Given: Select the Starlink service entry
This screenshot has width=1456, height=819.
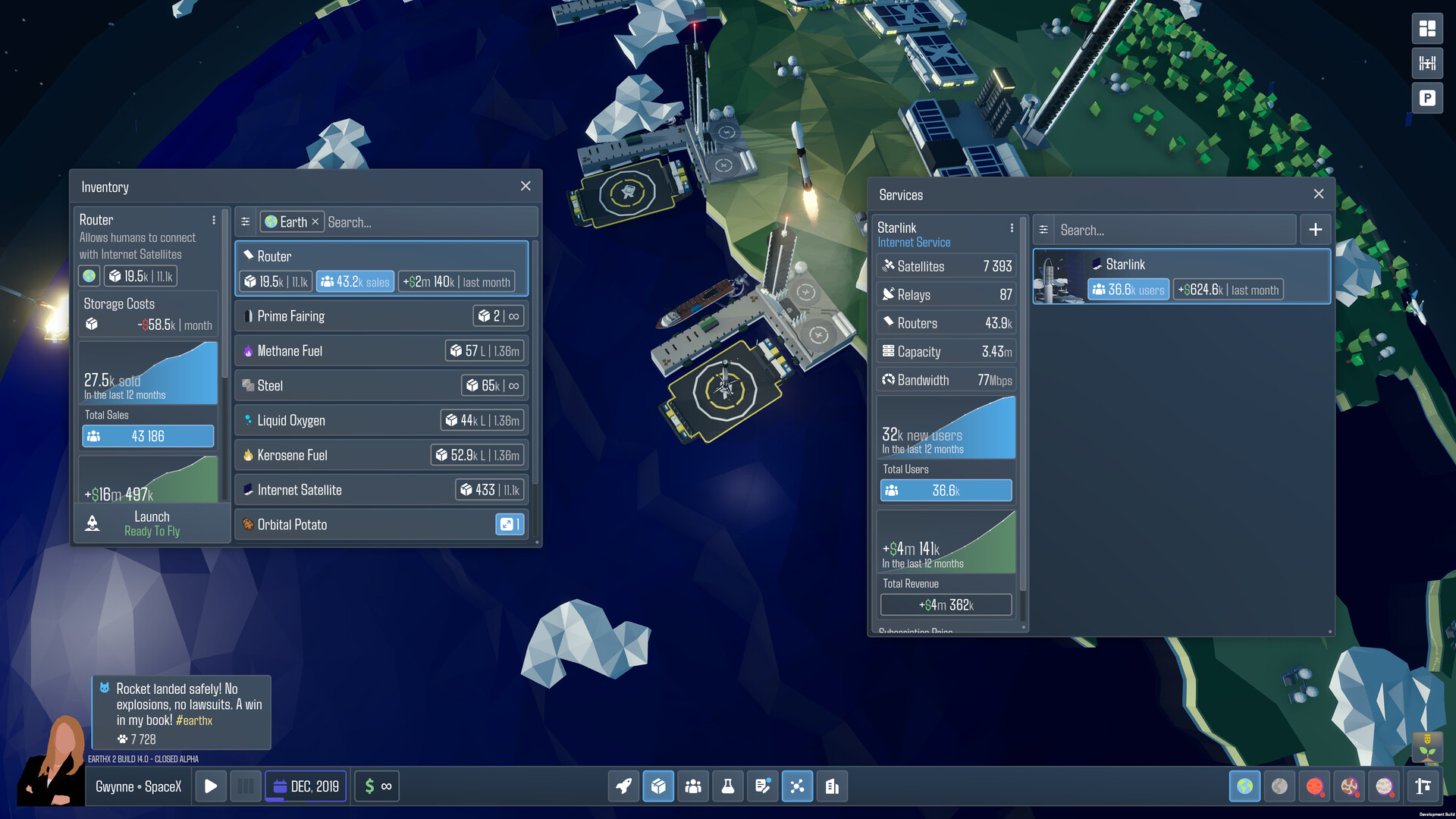Looking at the screenshot, I should [1181, 276].
